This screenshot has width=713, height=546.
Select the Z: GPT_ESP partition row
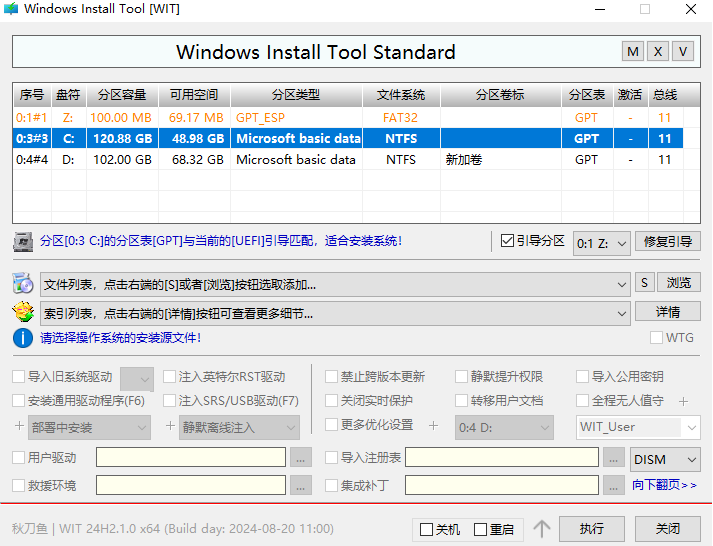[x=348, y=118]
